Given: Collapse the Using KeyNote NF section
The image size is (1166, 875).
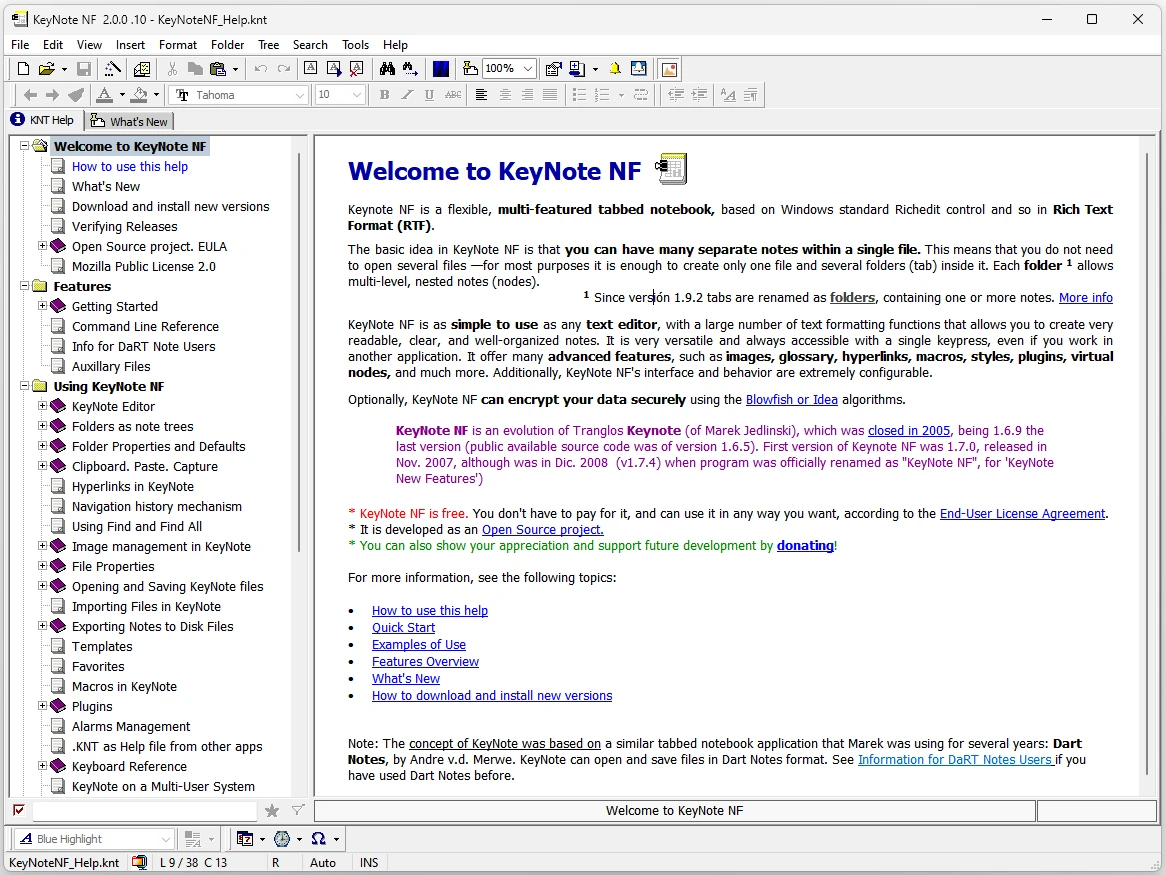Looking at the screenshot, I should pos(25,386).
